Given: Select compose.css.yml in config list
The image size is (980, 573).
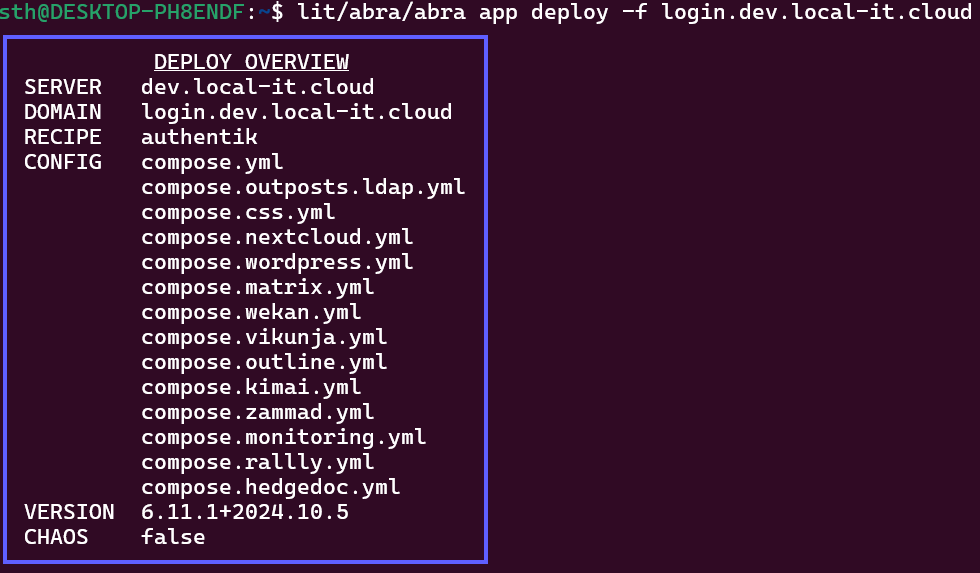Looking at the screenshot, I should (x=238, y=212).
